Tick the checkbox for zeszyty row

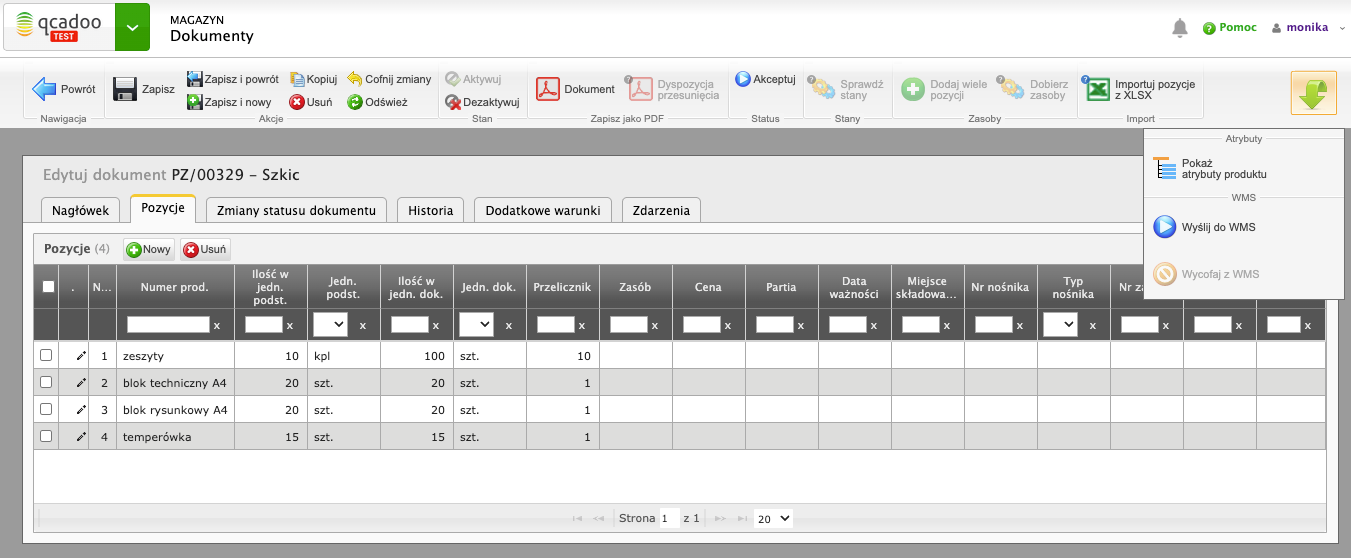point(46,355)
